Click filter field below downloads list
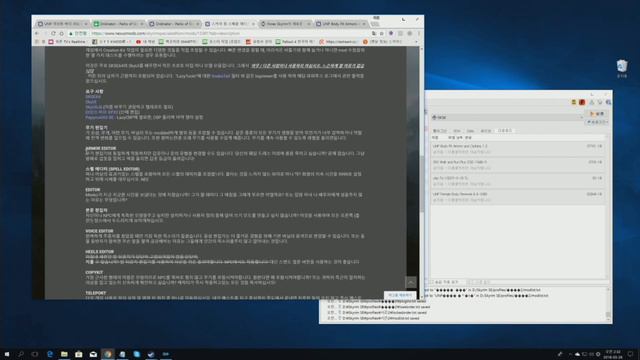This screenshot has width=640, height=360. point(538,282)
